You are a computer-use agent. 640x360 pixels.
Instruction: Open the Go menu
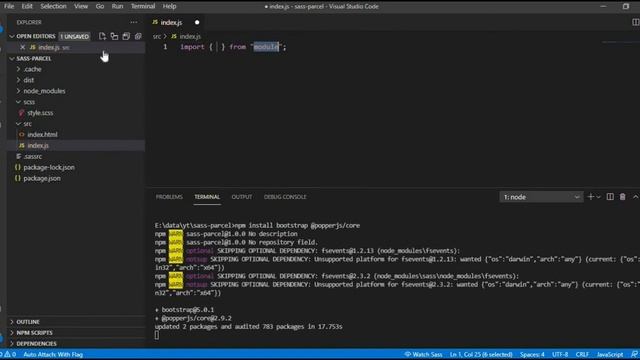(x=100, y=6)
